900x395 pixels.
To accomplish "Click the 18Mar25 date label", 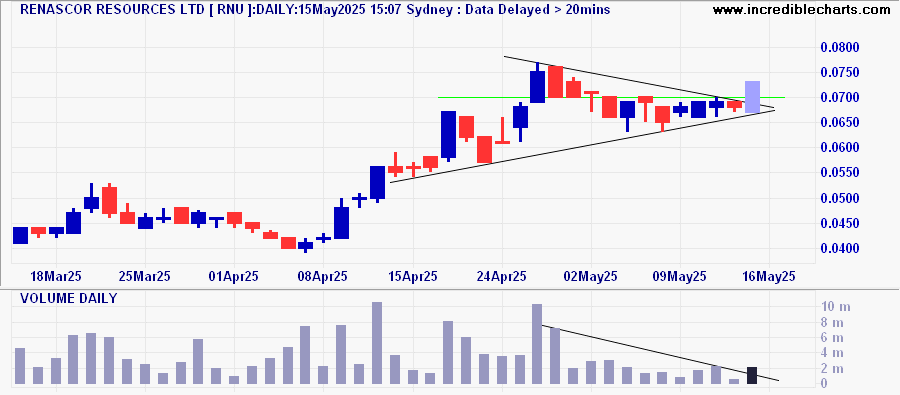I will 56,276.
